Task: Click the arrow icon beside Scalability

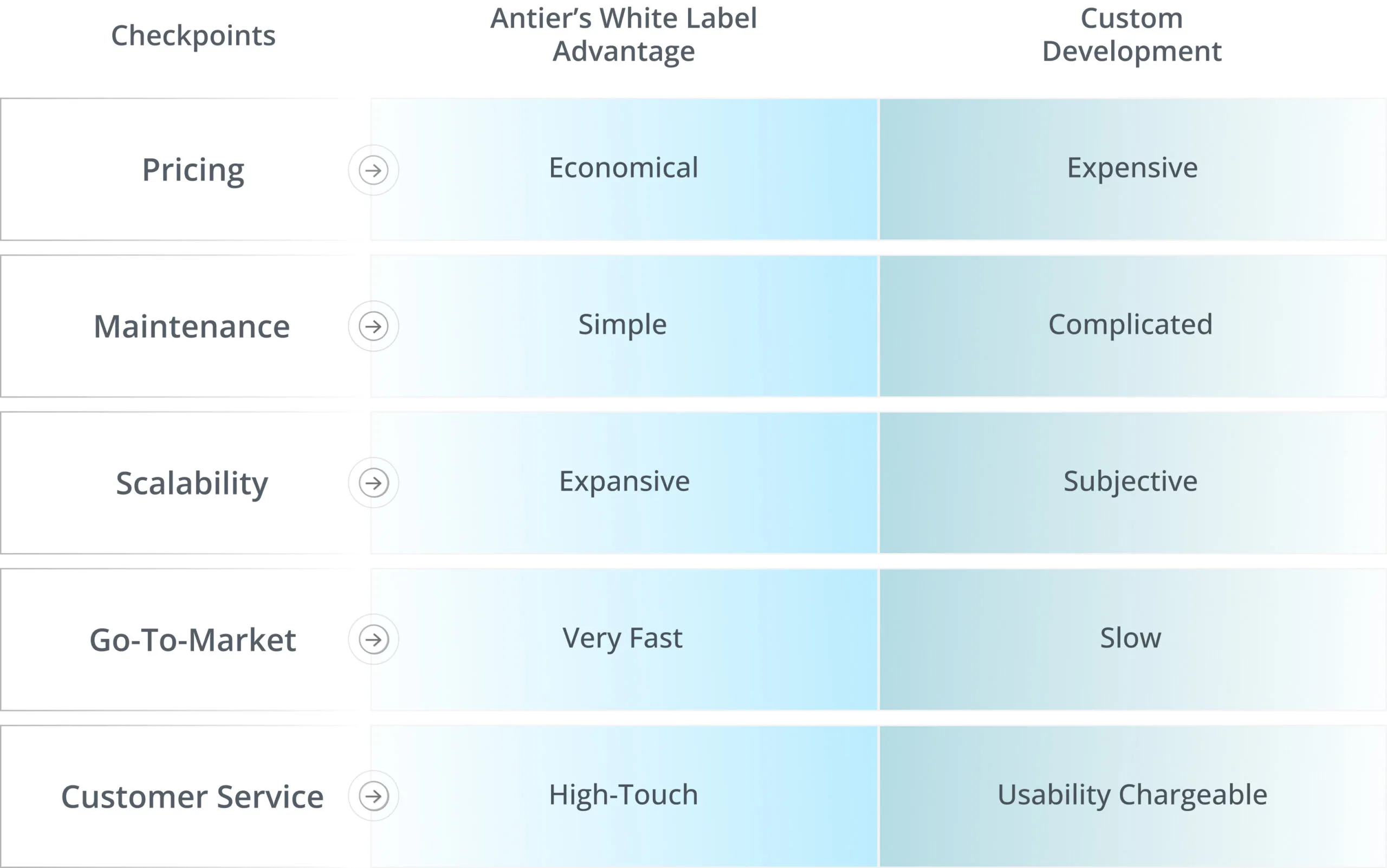Action: point(373,483)
